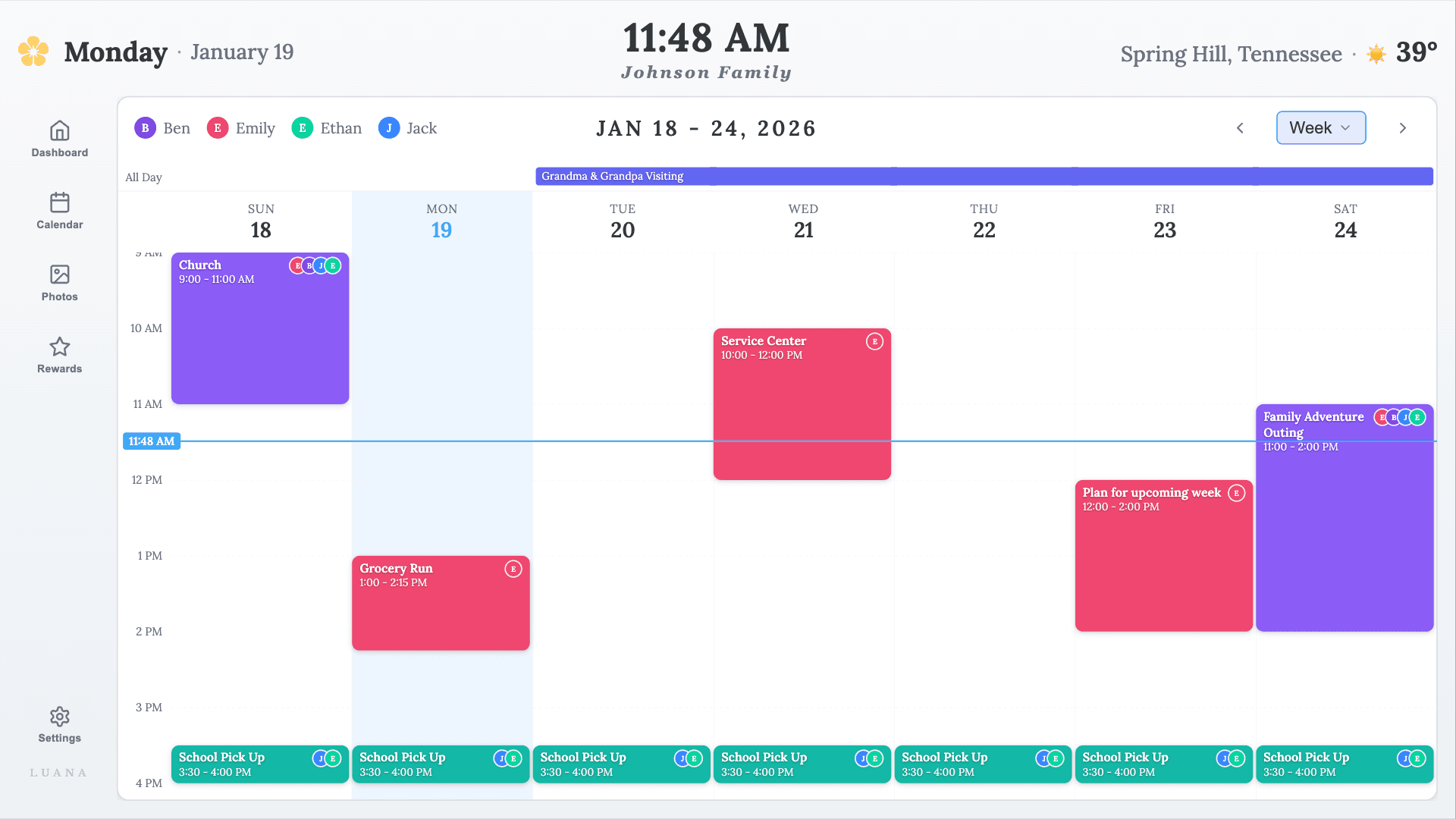
Task: Advance to next week using the right chevron
Action: pyautogui.click(x=1402, y=127)
